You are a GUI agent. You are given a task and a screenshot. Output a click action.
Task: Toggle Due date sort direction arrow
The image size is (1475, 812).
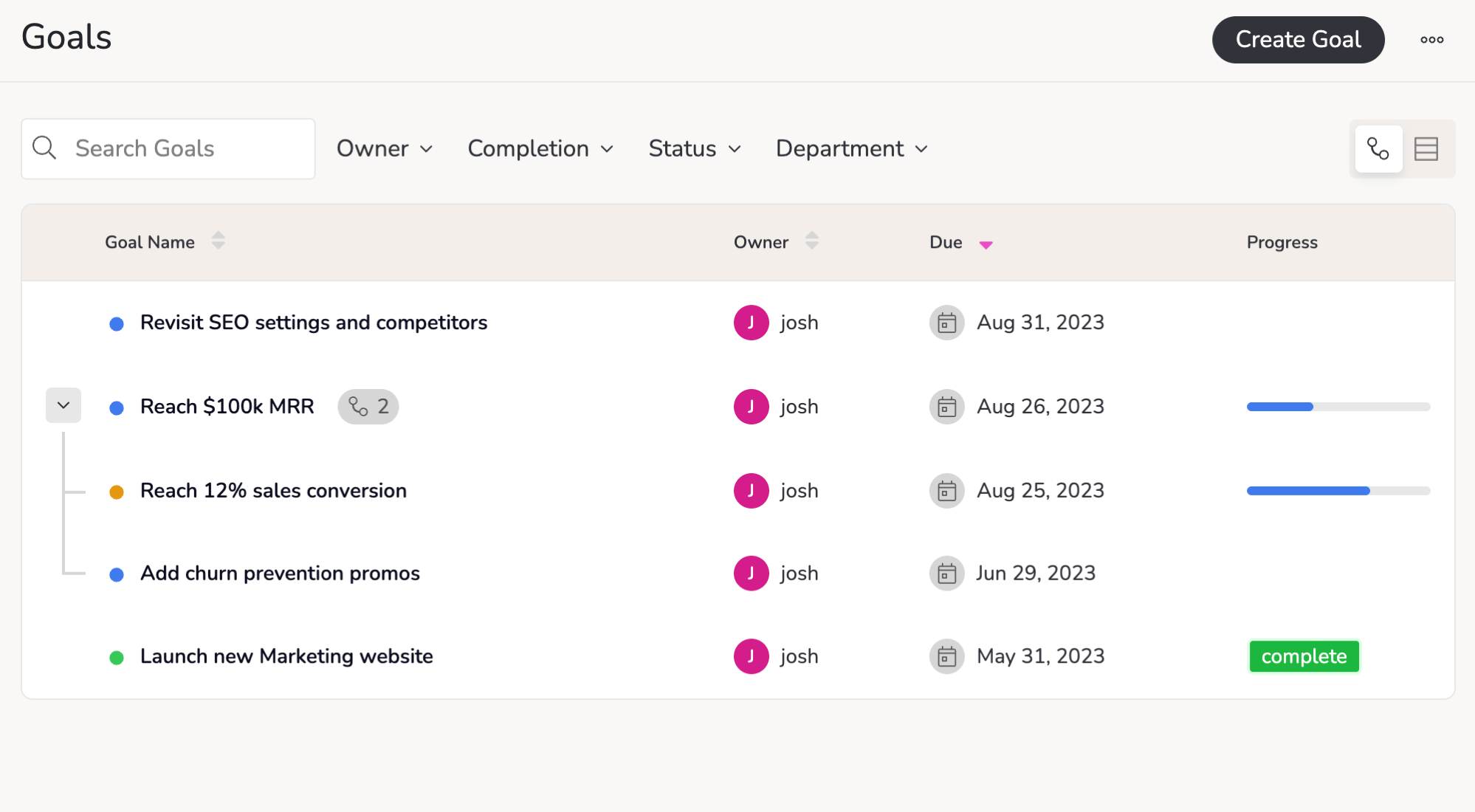[986, 244]
